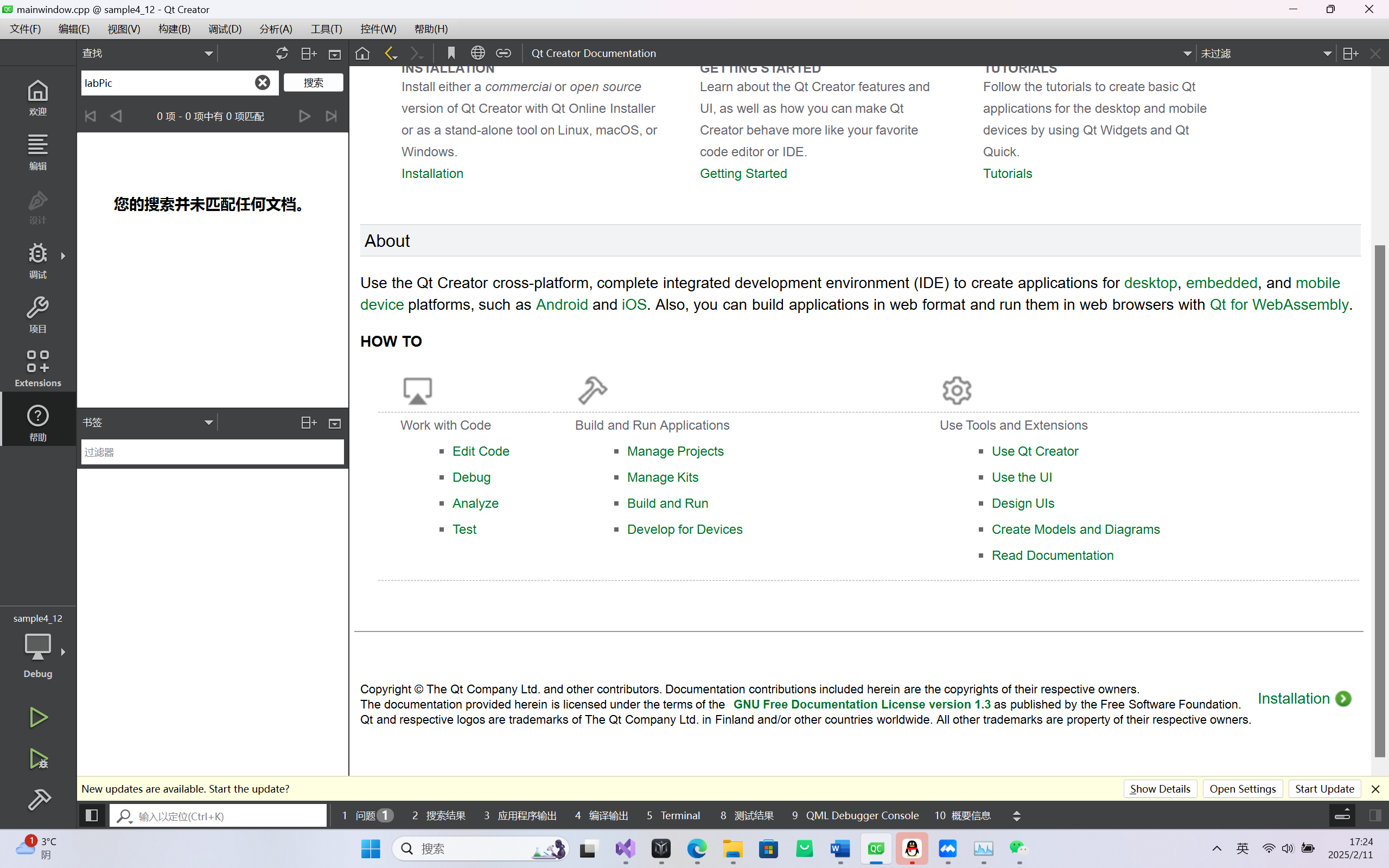Click the locator input (Ctrl+K)
The width and height of the screenshot is (1389, 868).
tap(218, 815)
